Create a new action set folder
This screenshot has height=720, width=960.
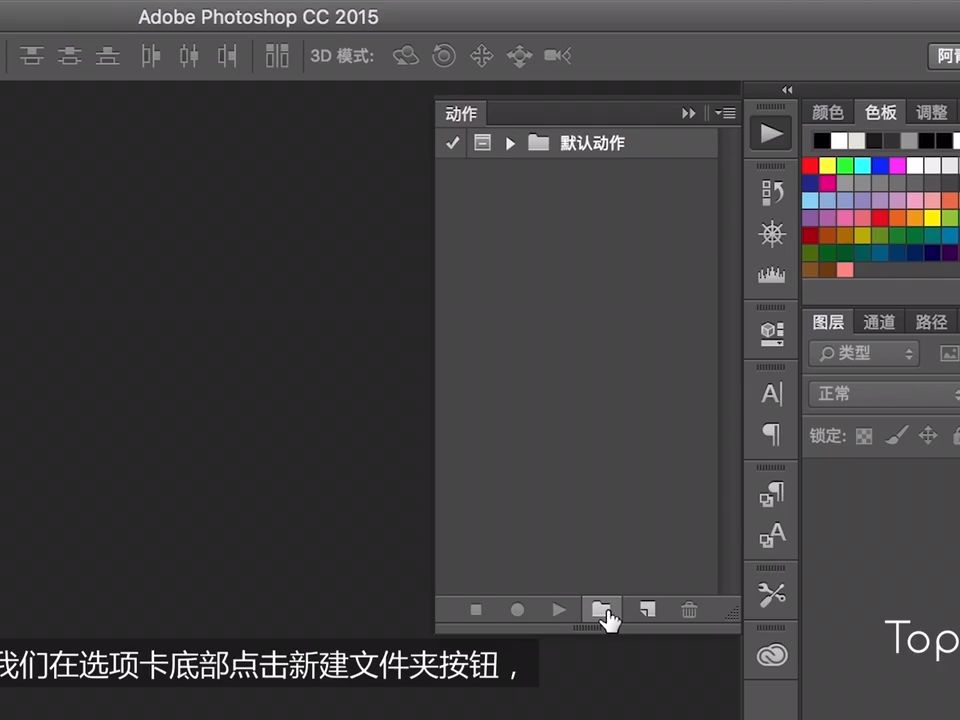coord(602,610)
